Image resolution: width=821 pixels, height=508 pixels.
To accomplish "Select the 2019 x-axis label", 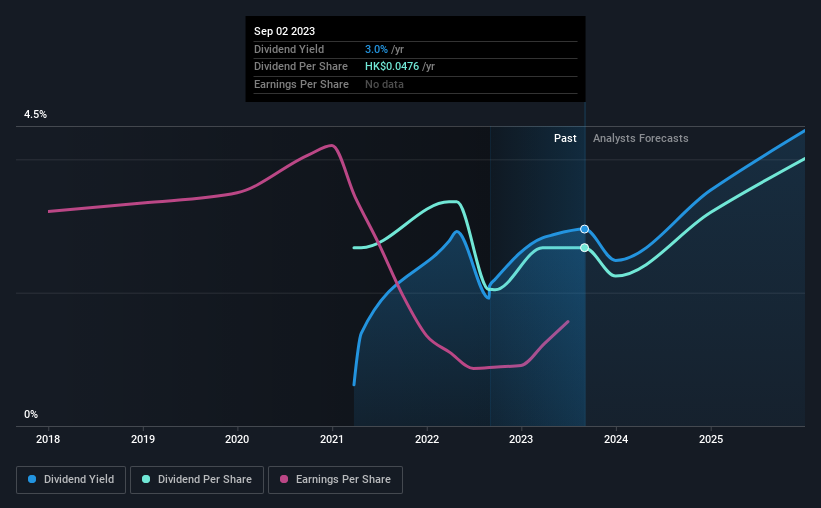I will pyautogui.click(x=142, y=439).
